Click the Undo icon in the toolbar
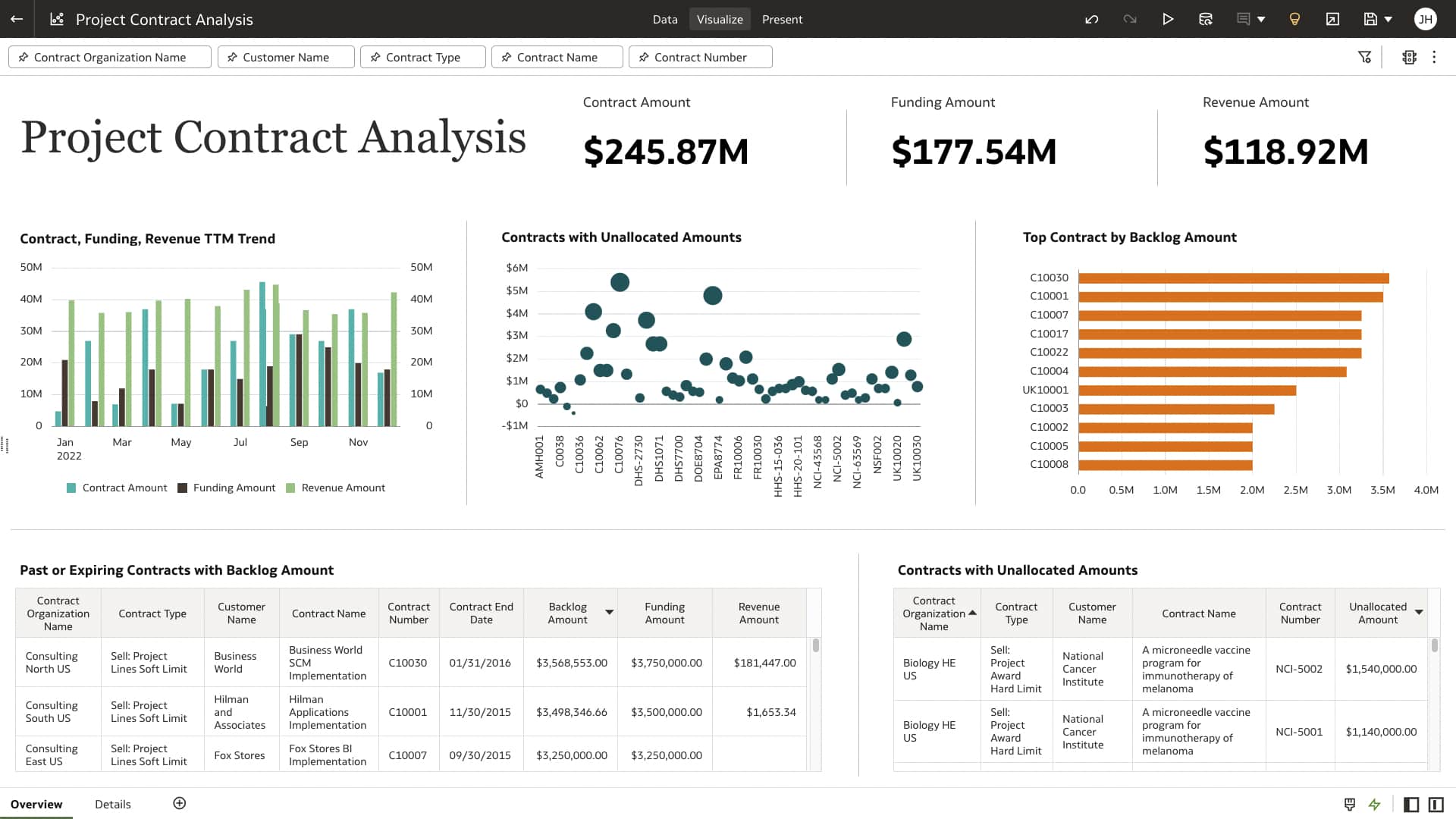This screenshot has width=1456, height=819. click(x=1092, y=19)
